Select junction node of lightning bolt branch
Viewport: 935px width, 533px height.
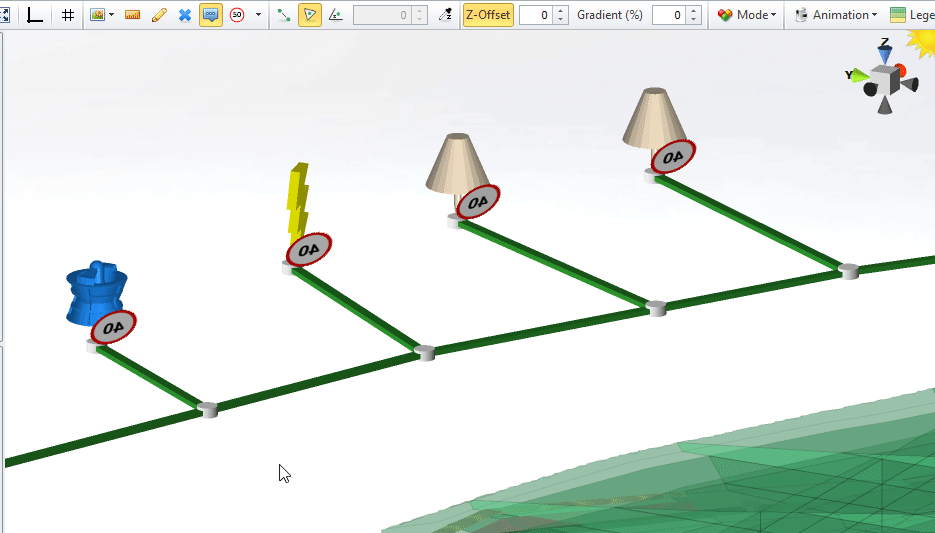(425, 352)
